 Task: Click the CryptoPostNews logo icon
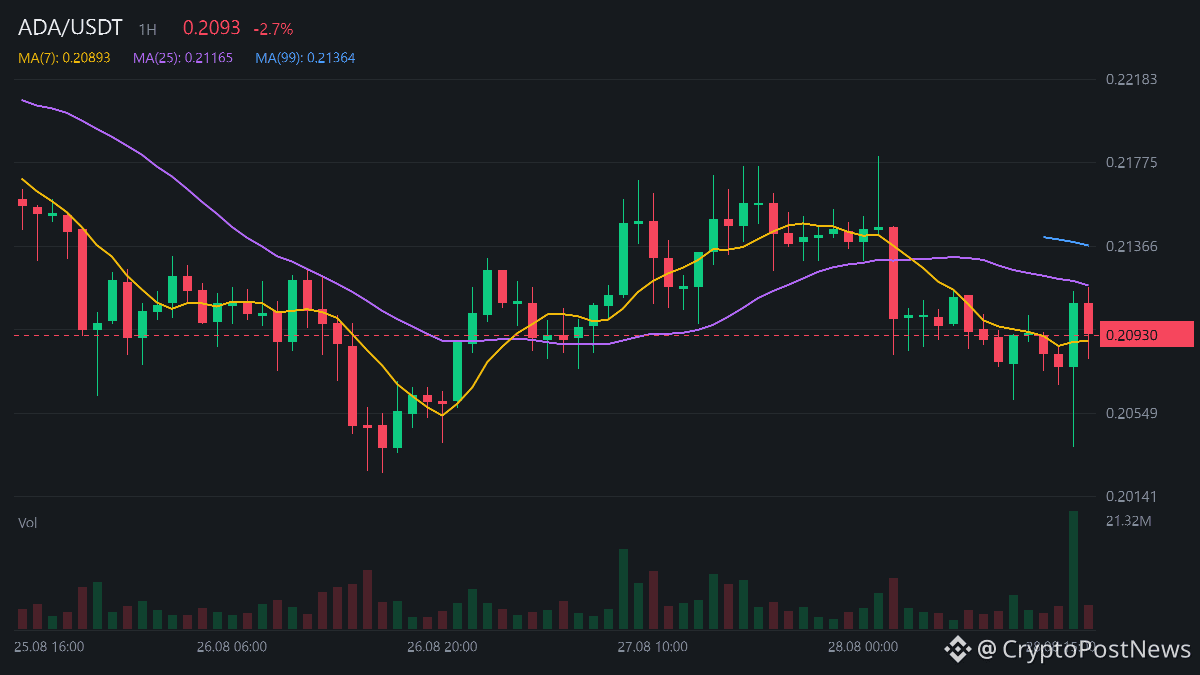coord(959,650)
